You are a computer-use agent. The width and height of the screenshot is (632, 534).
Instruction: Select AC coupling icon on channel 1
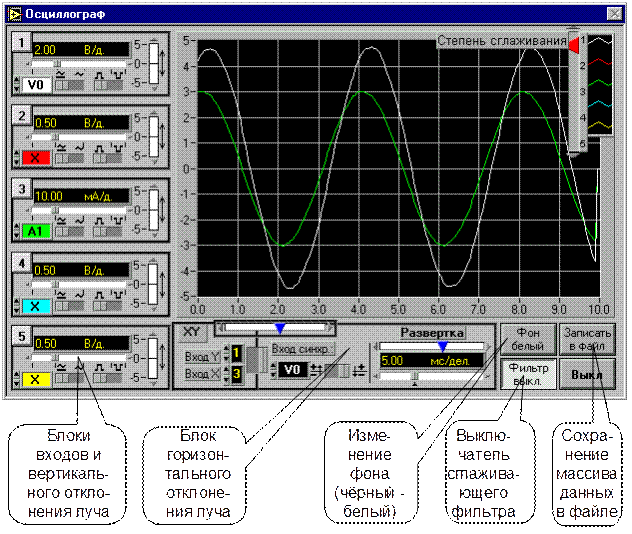[x=78, y=75]
